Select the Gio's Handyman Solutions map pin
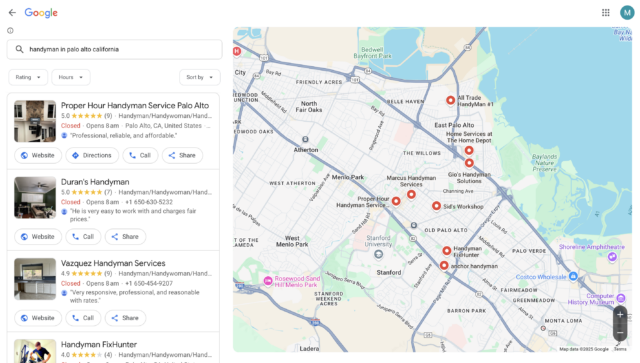640x363 pixels. tap(469, 163)
